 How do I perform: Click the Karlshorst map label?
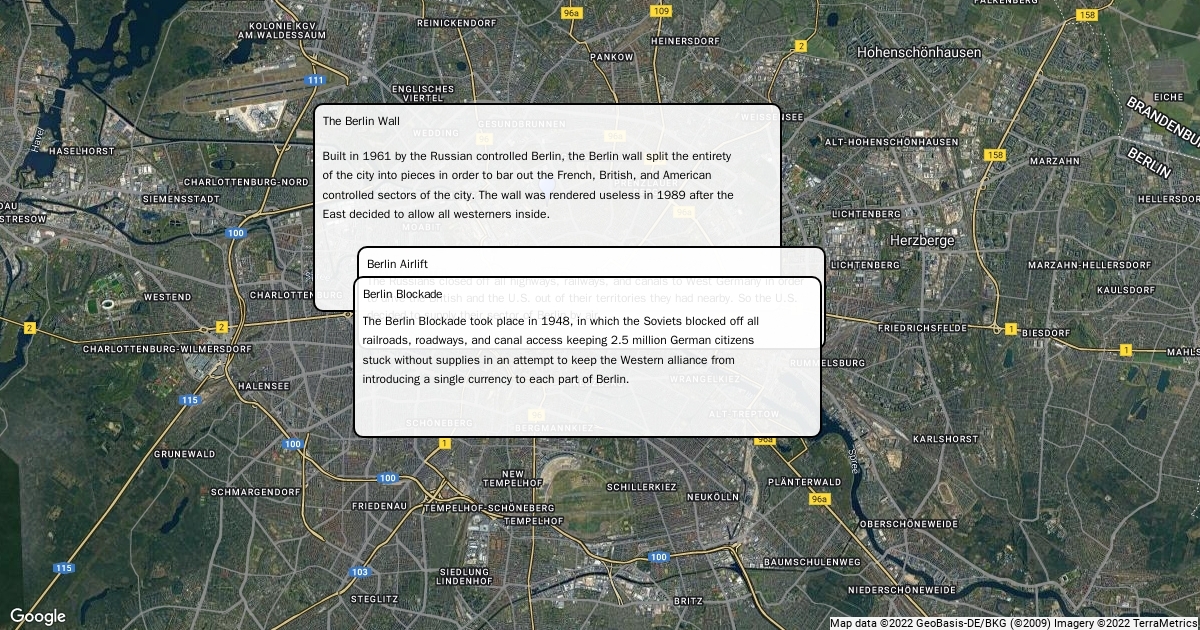click(x=946, y=439)
